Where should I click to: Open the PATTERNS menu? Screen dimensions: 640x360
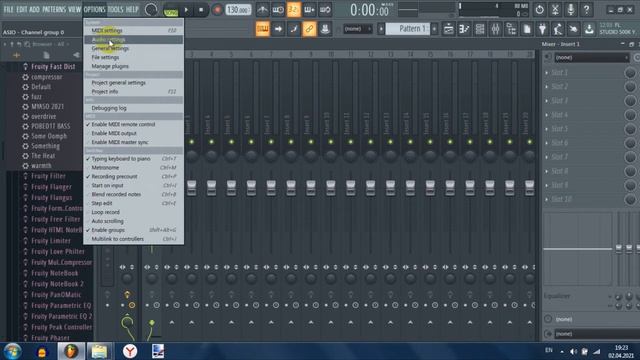[x=54, y=9]
